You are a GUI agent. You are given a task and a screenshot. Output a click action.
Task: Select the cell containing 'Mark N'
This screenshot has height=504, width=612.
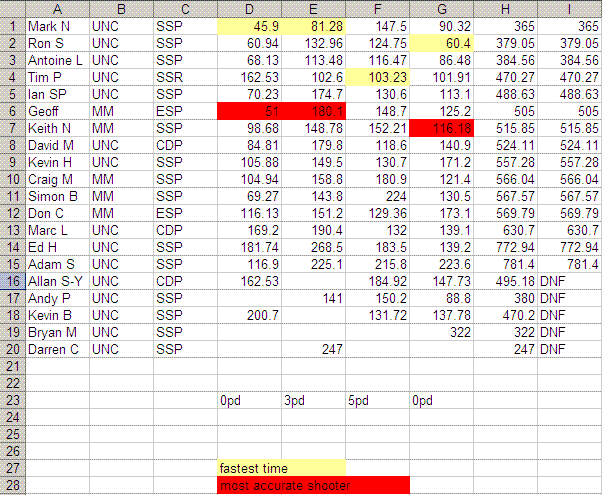click(57, 24)
